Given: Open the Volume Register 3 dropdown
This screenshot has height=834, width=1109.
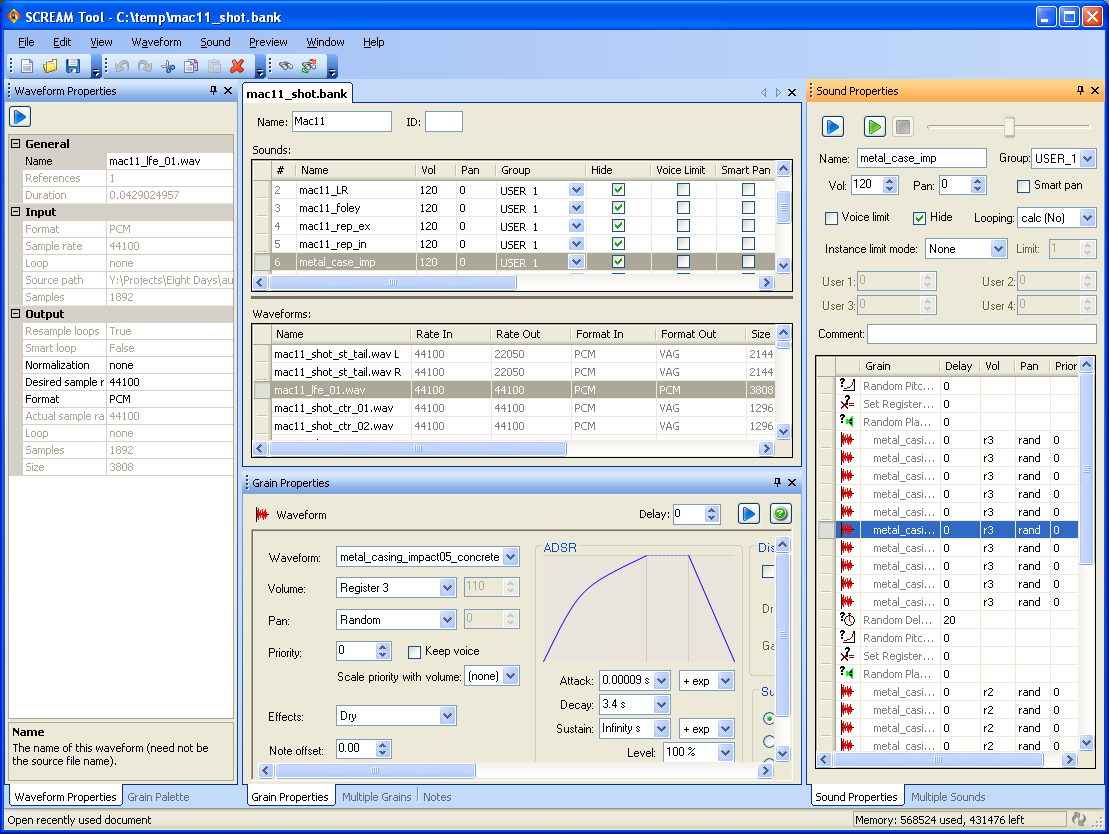Looking at the screenshot, I should click(447, 588).
